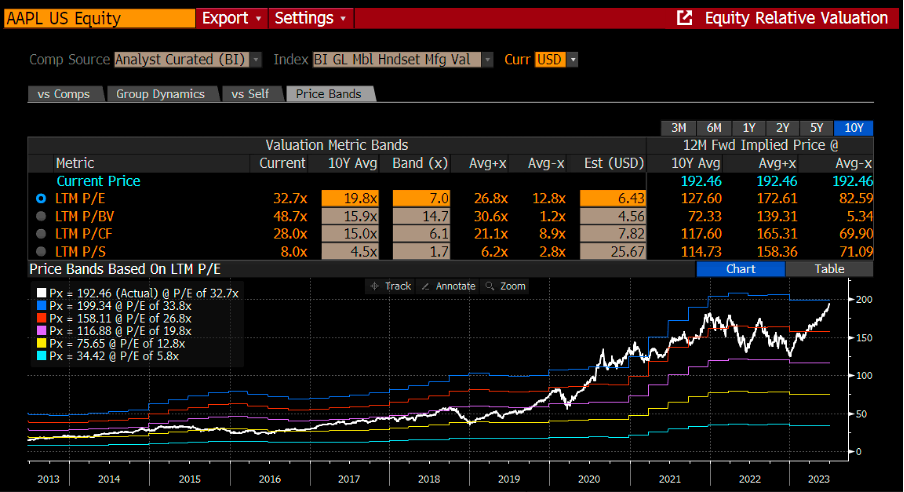Click the white actual price legend swatch
The image size is (904, 492).
(42, 293)
